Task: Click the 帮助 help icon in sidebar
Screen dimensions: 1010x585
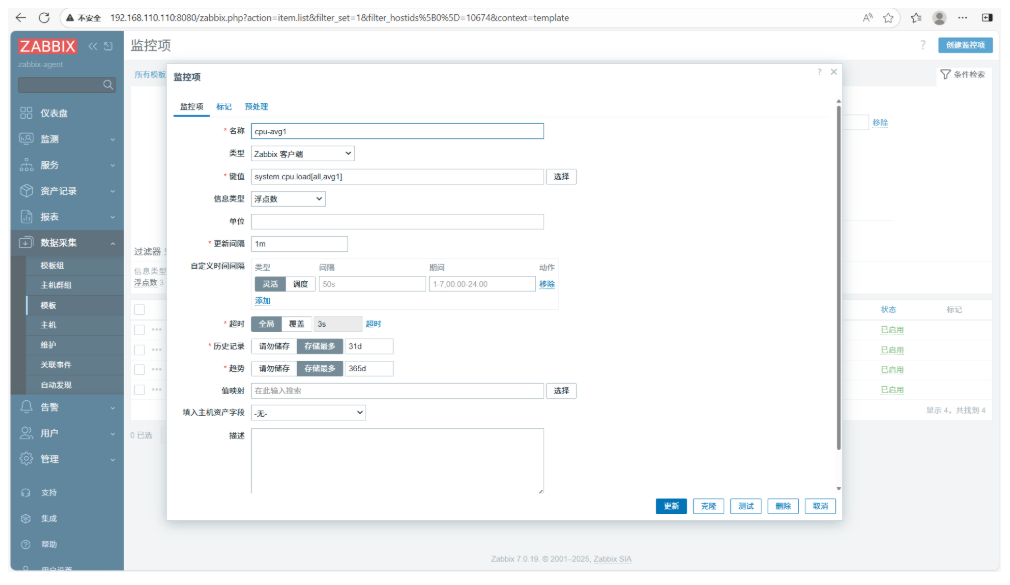Action: [x=26, y=544]
